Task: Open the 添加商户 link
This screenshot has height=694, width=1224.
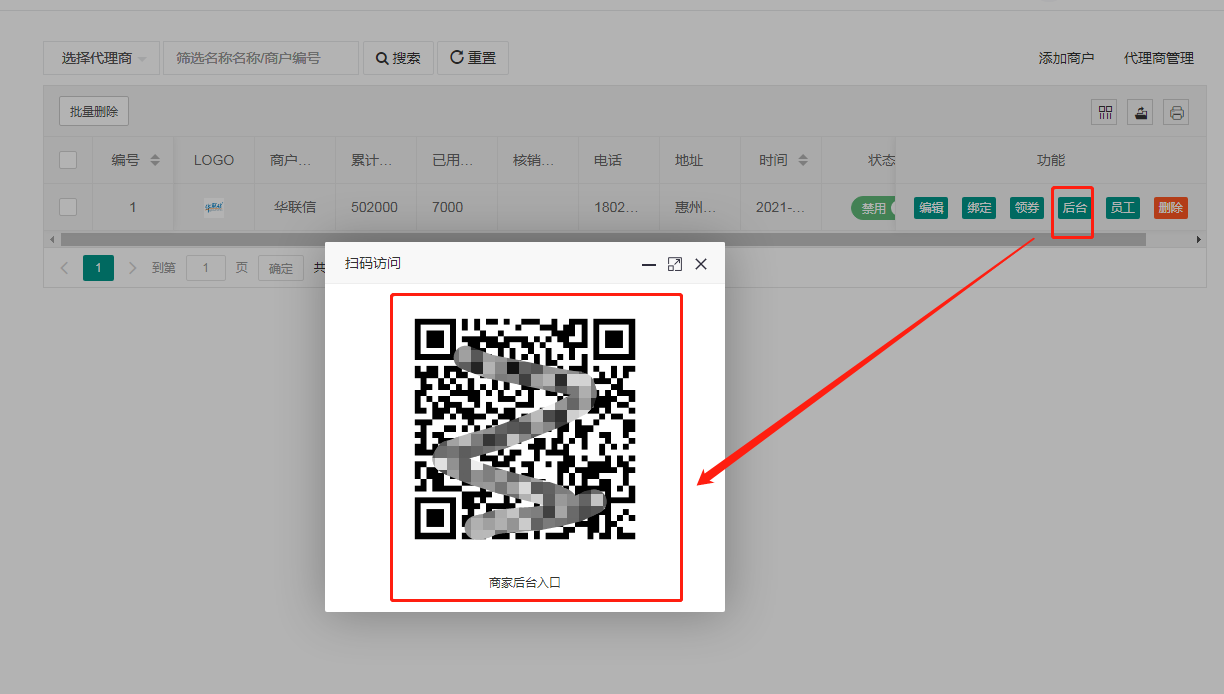Action: coord(1066,58)
